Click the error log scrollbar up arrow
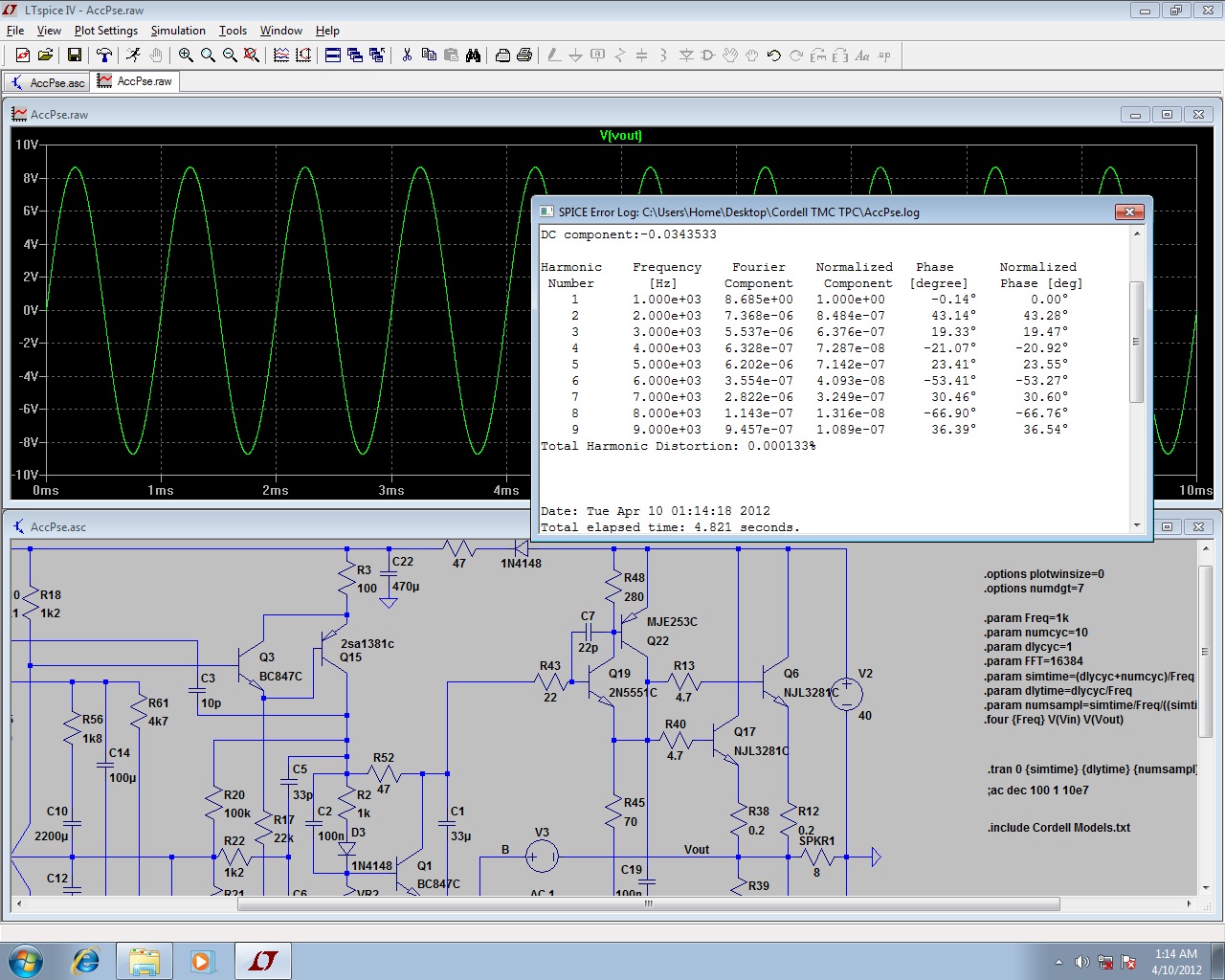This screenshot has height=980, width=1225. click(1137, 234)
